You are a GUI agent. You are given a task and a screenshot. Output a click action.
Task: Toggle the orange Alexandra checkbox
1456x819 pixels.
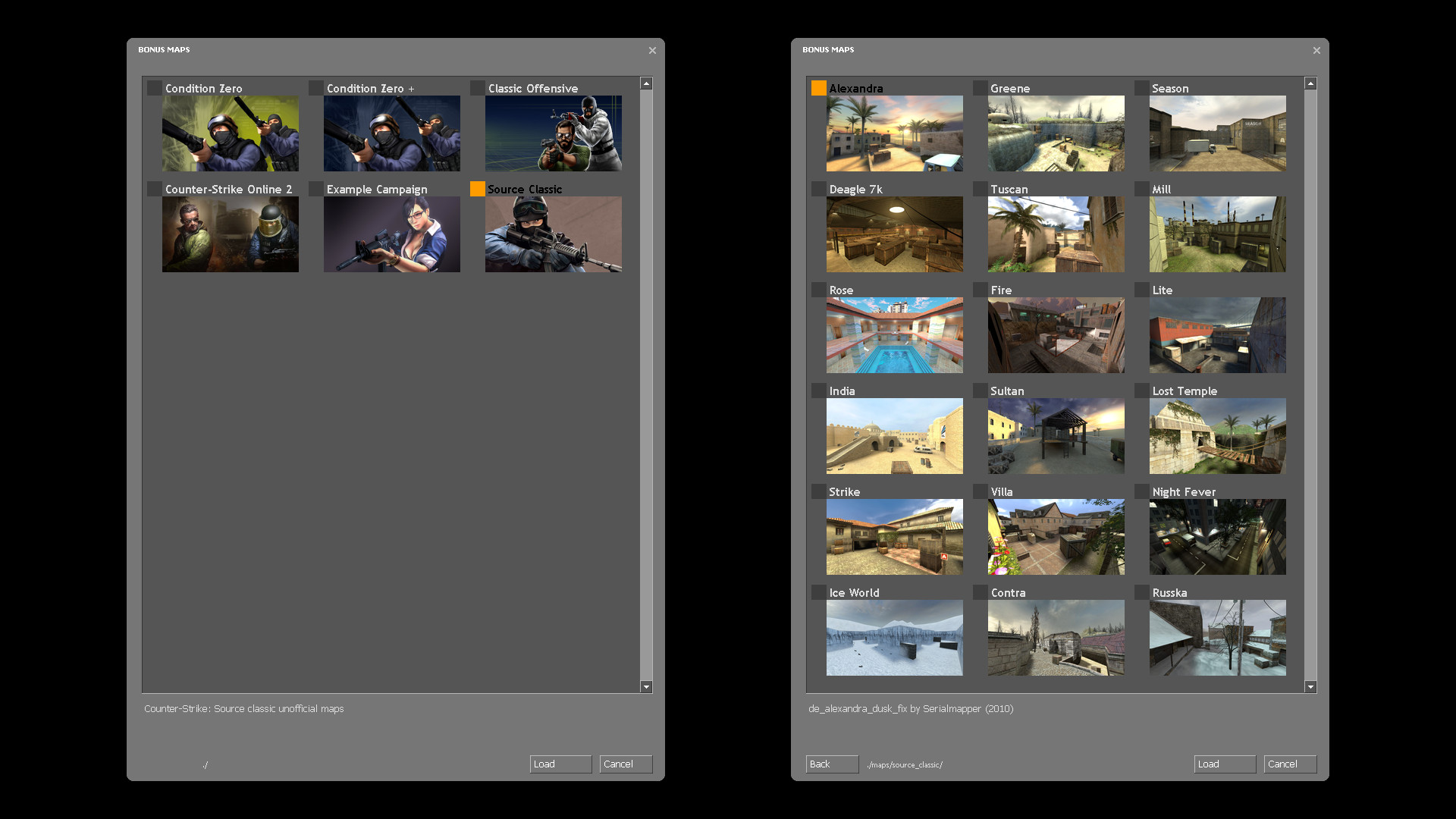[x=819, y=88]
